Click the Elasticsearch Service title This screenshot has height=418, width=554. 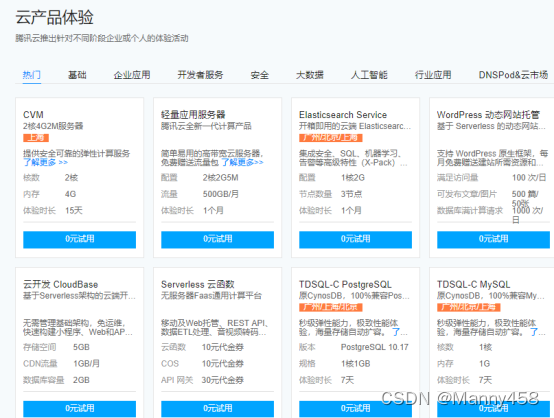click(x=343, y=115)
